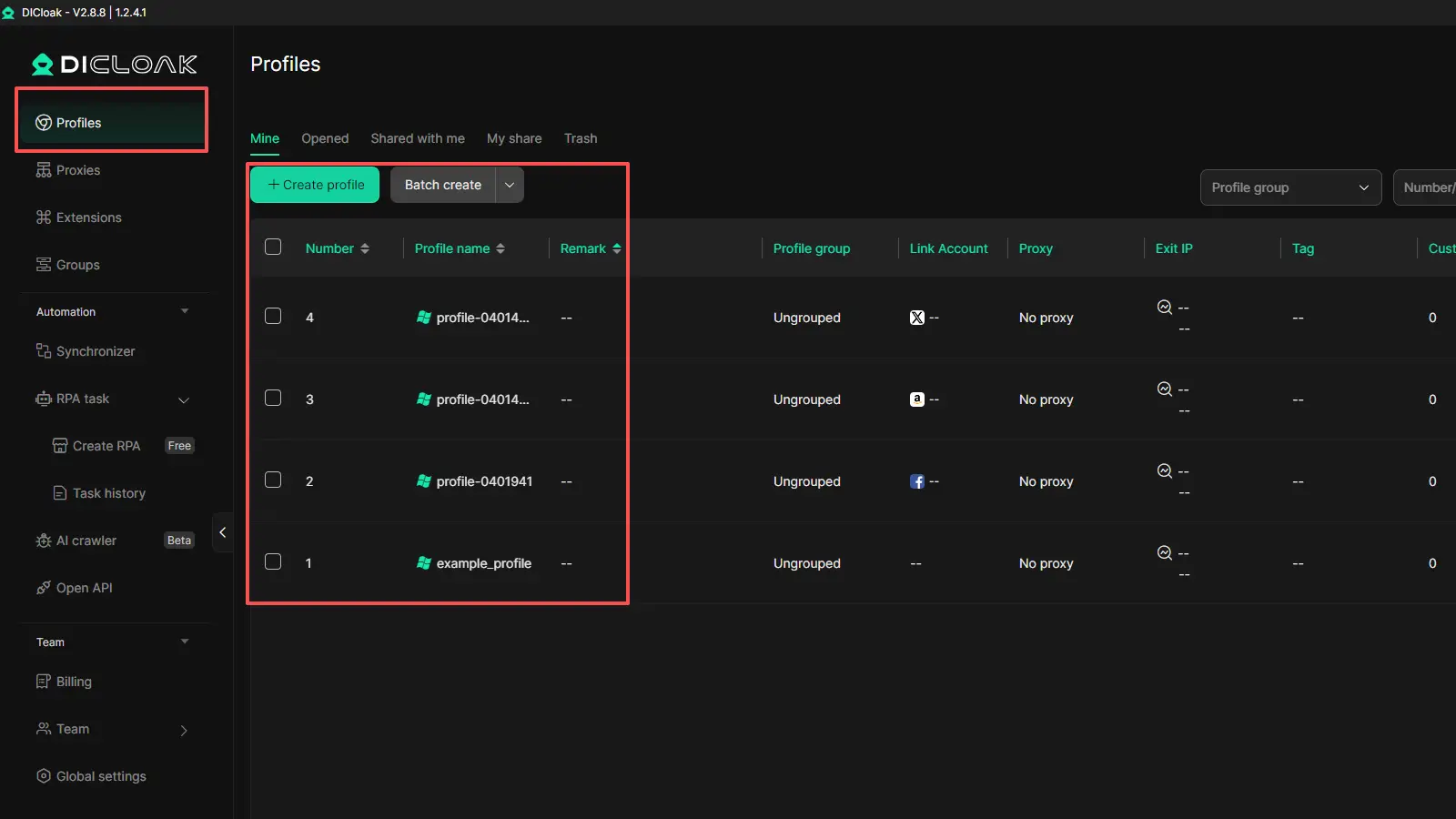Click the Exit IP check icon for profile 4
Viewport: 1456px width, 819px height.
pyautogui.click(x=1164, y=308)
